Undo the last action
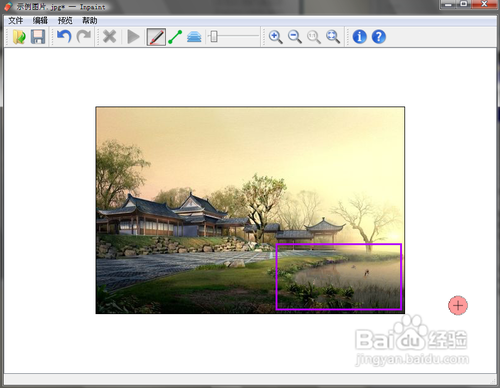Image resolution: width=500 pixels, height=388 pixels. [x=64, y=36]
